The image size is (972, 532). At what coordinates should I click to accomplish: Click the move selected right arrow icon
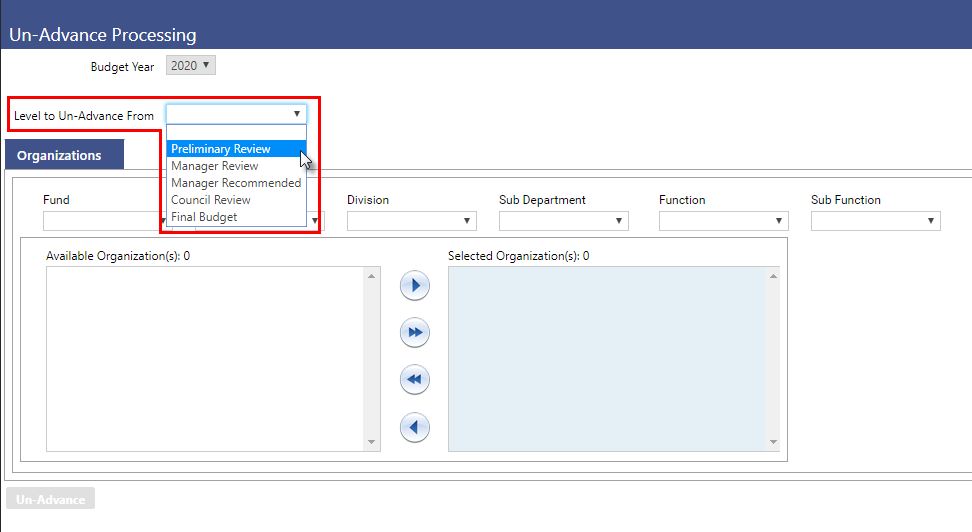[x=414, y=286]
